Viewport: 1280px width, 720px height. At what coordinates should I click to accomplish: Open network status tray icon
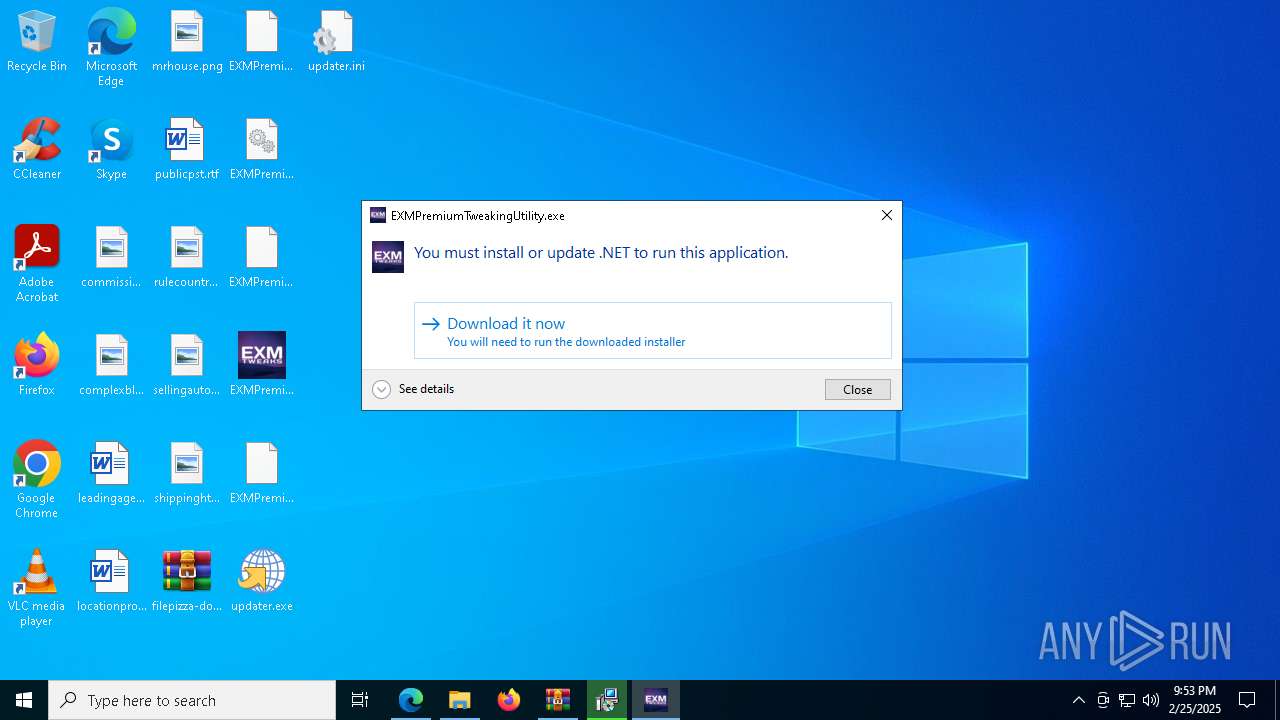1127,700
